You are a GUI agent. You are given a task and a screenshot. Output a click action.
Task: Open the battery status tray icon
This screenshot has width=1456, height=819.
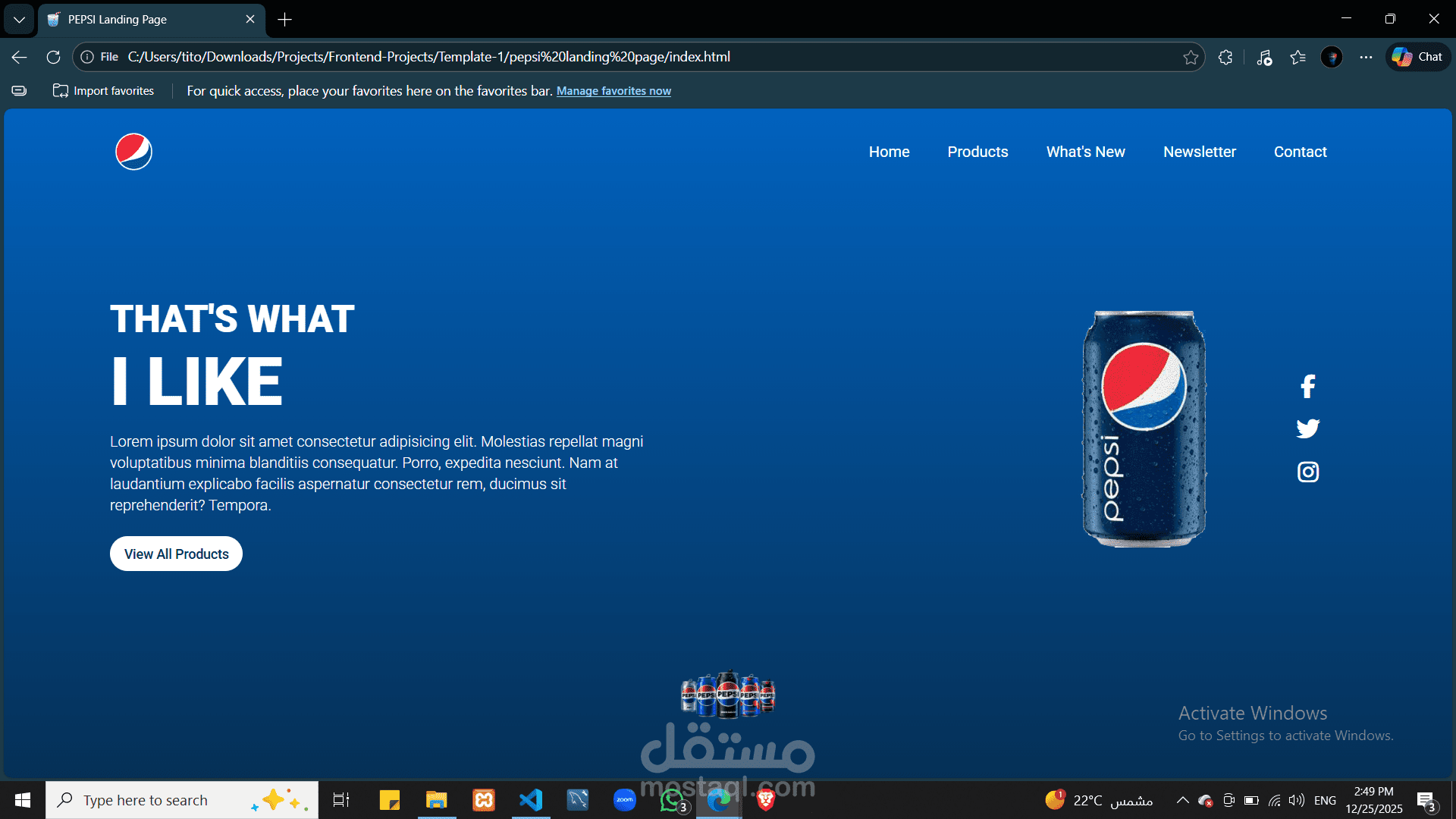pyautogui.click(x=1251, y=800)
